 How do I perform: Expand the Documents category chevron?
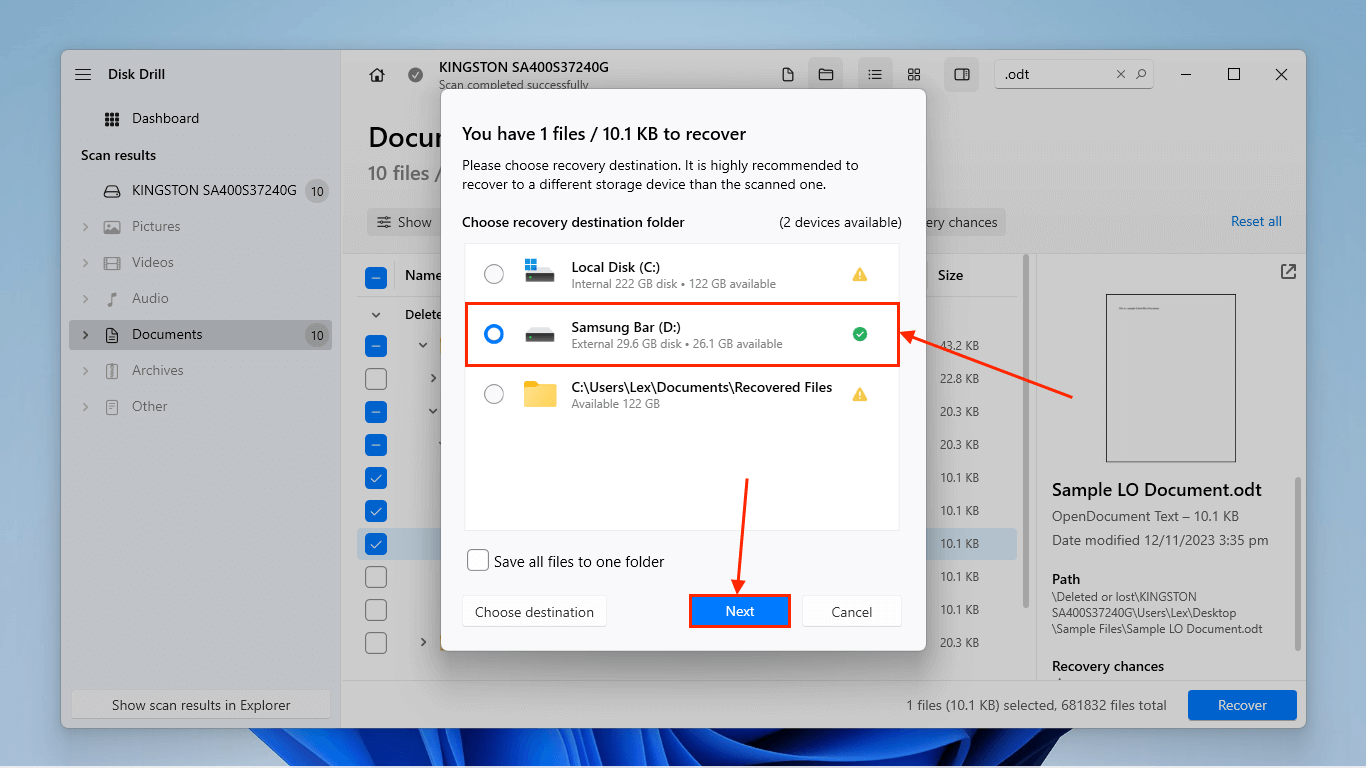(85, 335)
